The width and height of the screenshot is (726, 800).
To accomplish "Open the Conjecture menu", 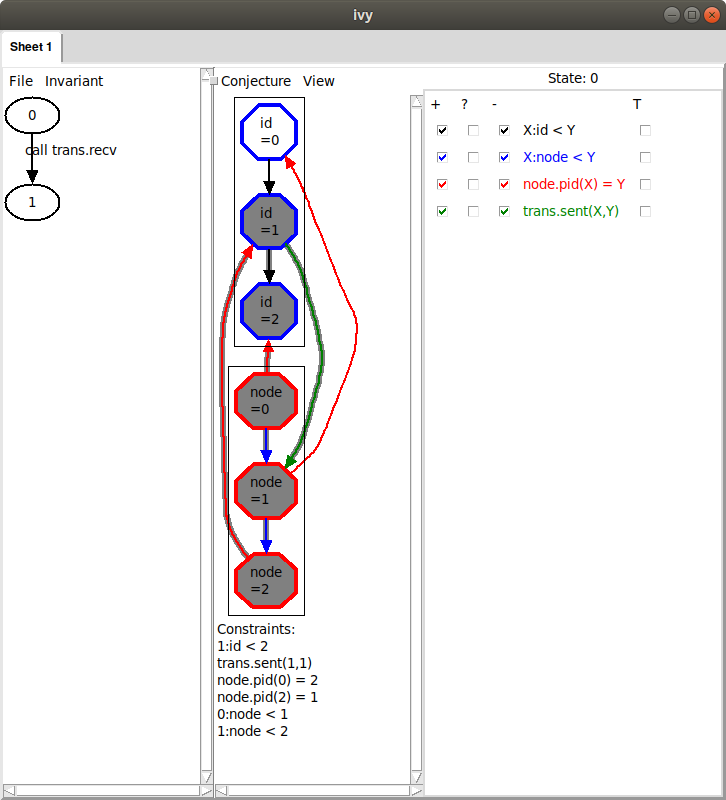I will click(256, 81).
